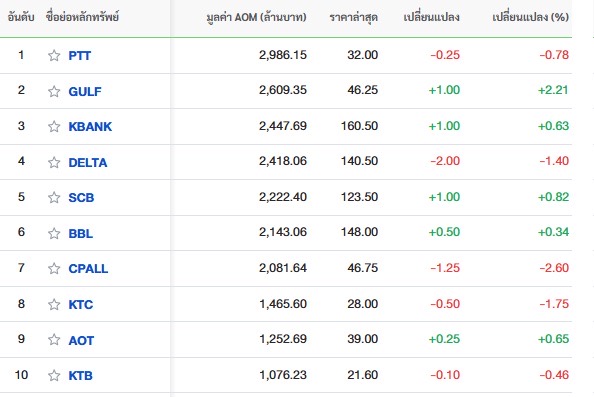
Task: Click the star next to BBL
Action: (x=54, y=233)
